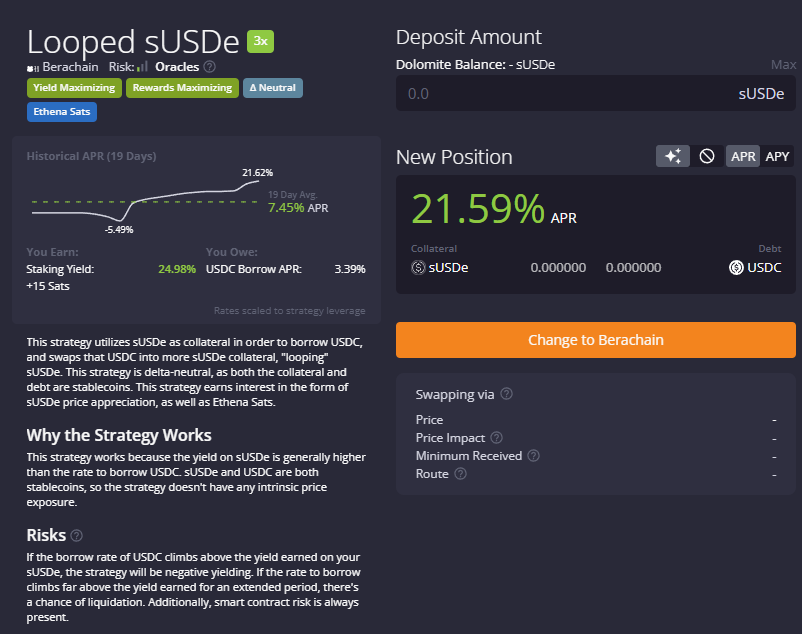Click the 7.45% 19 day average value
The width and height of the screenshot is (802, 634).
[286, 208]
